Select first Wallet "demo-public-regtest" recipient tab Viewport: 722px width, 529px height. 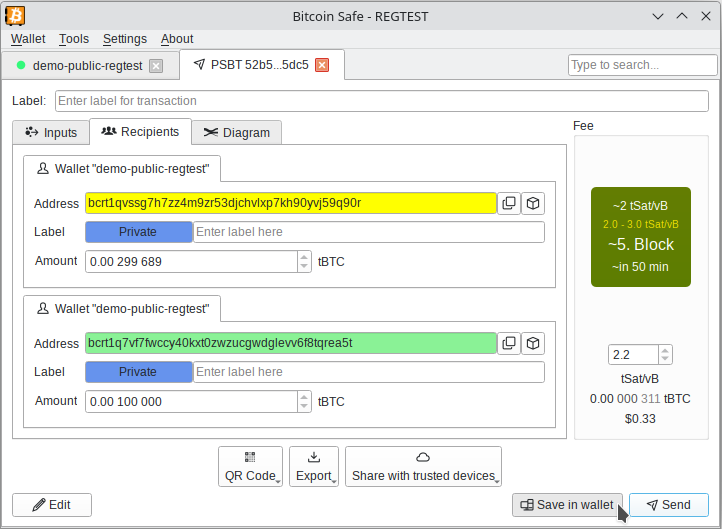click(x=122, y=169)
